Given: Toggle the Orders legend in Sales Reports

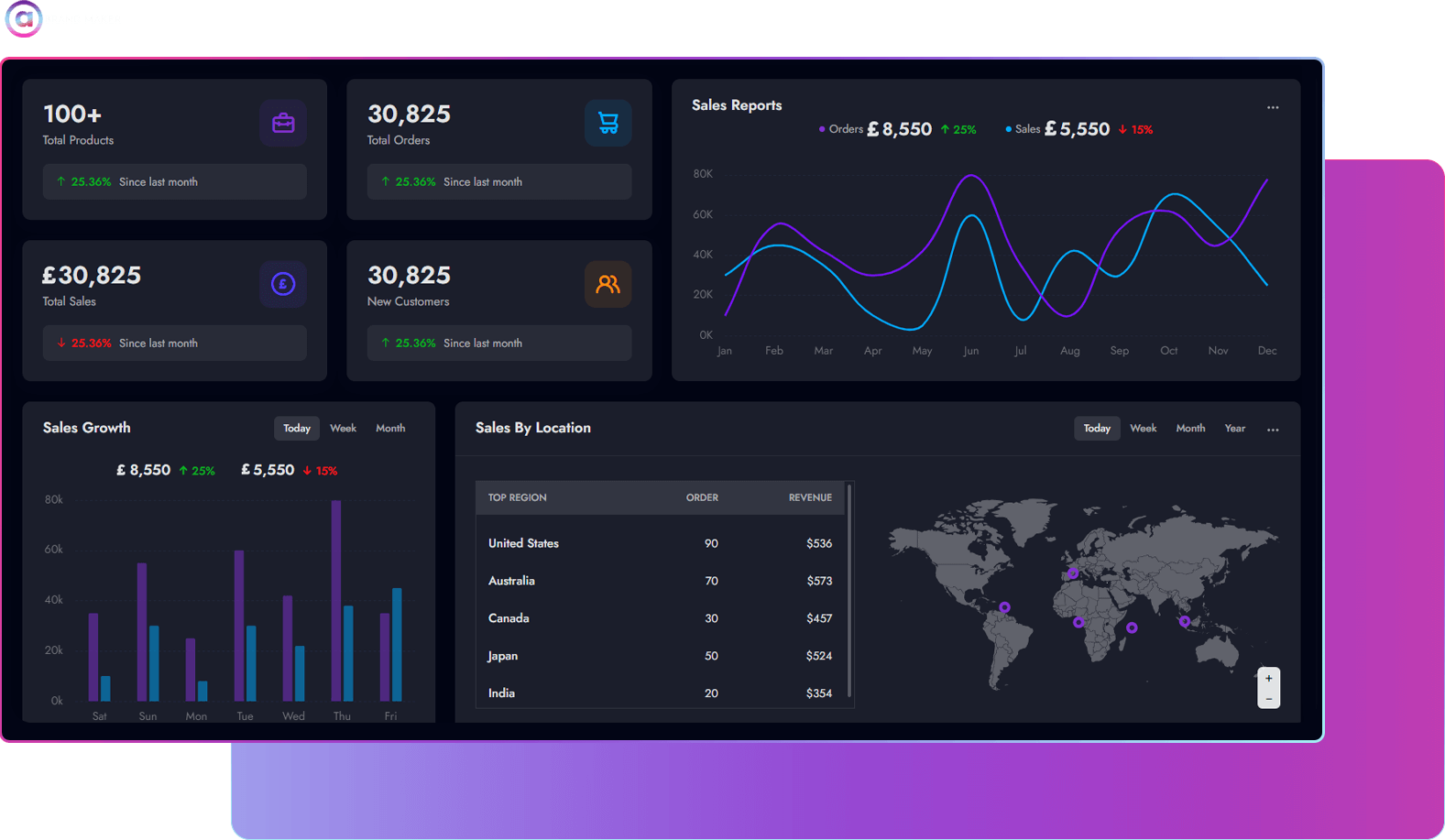Looking at the screenshot, I should (x=841, y=129).
